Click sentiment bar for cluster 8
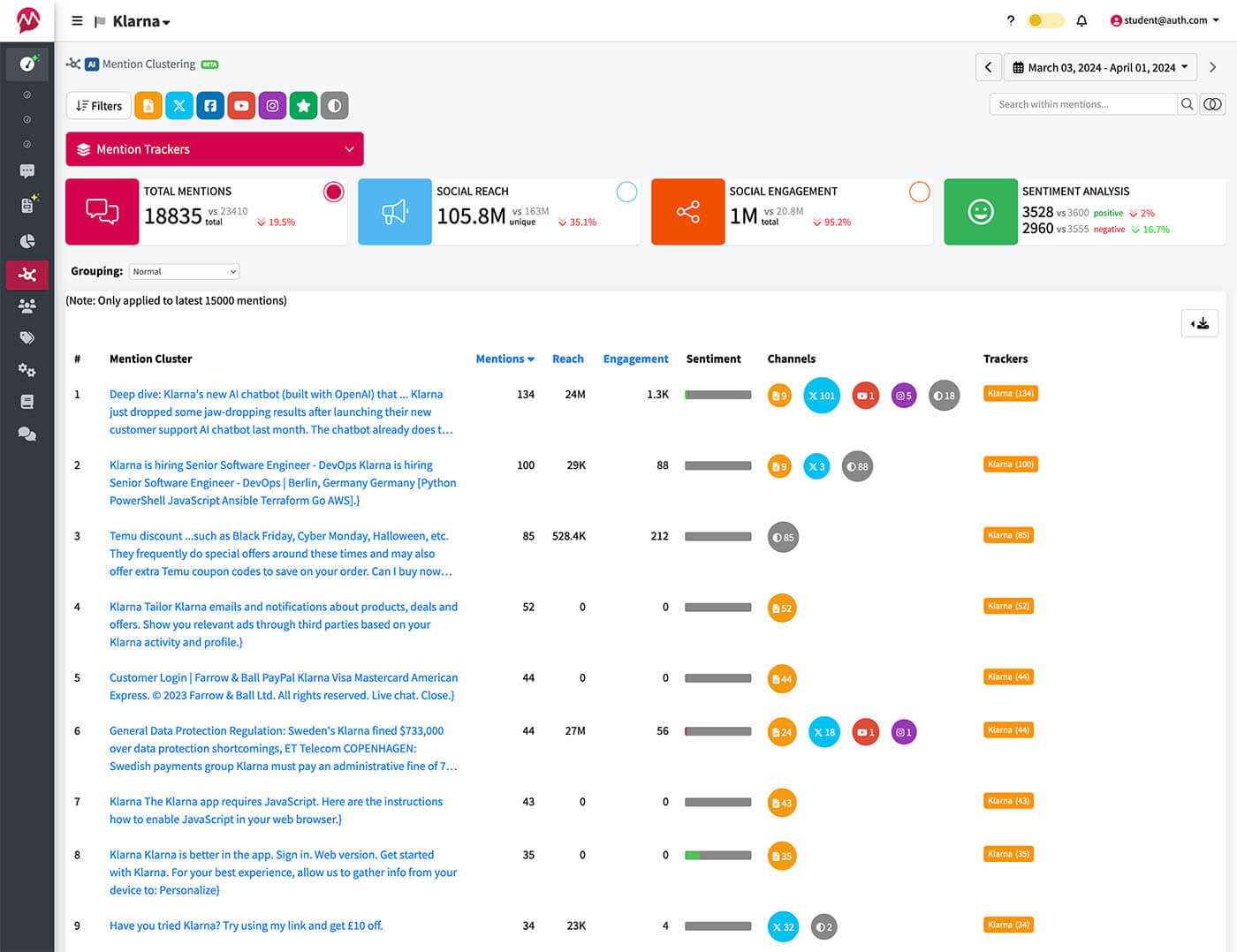1237x952 pixels. tap(718, 855)
